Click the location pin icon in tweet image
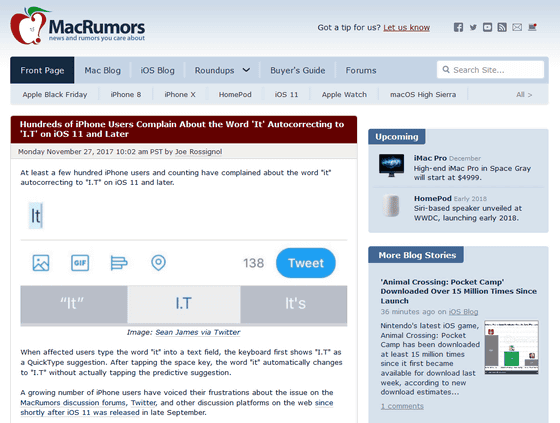 (158, 263)
